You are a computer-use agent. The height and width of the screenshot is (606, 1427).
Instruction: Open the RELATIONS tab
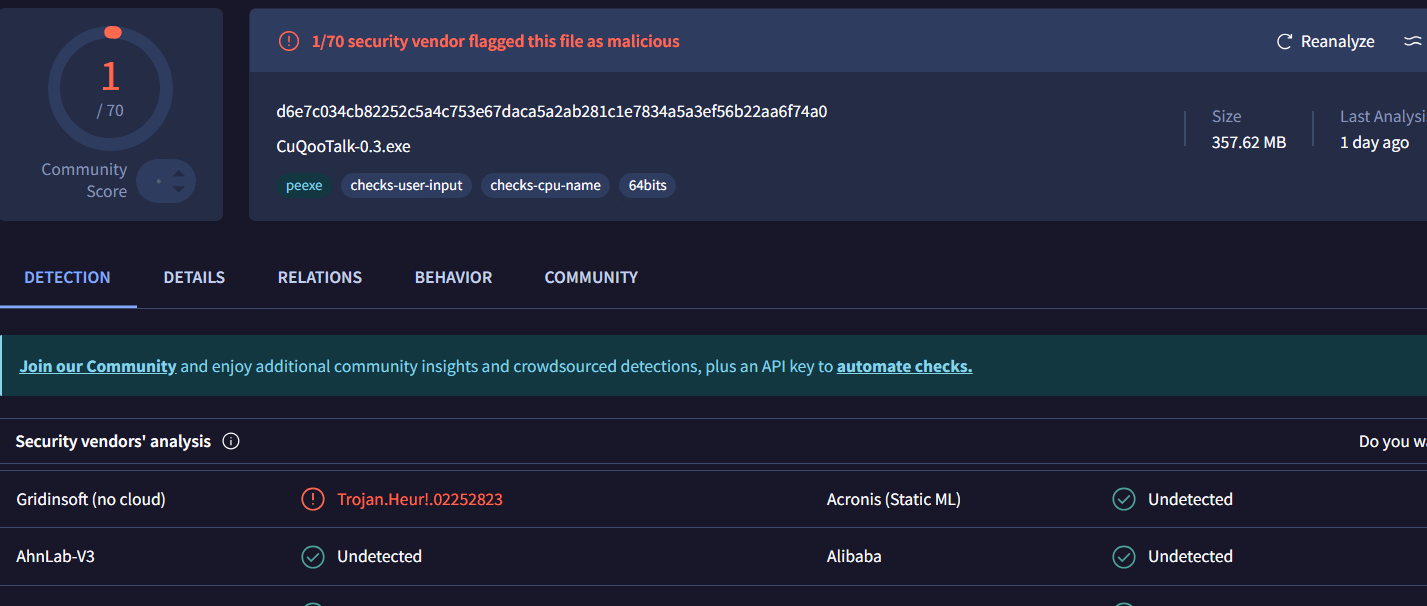pyautogui.click(x=320, y=277)
